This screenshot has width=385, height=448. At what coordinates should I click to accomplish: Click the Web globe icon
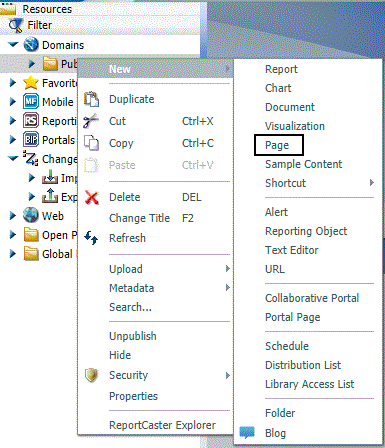tap(31, 215)
